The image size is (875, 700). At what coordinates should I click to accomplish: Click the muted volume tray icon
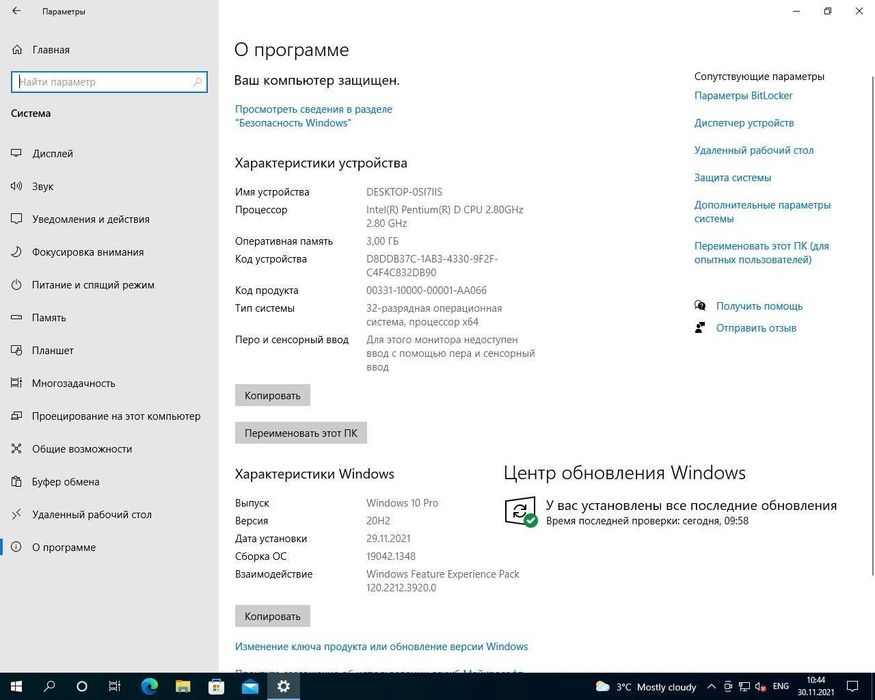760,687
